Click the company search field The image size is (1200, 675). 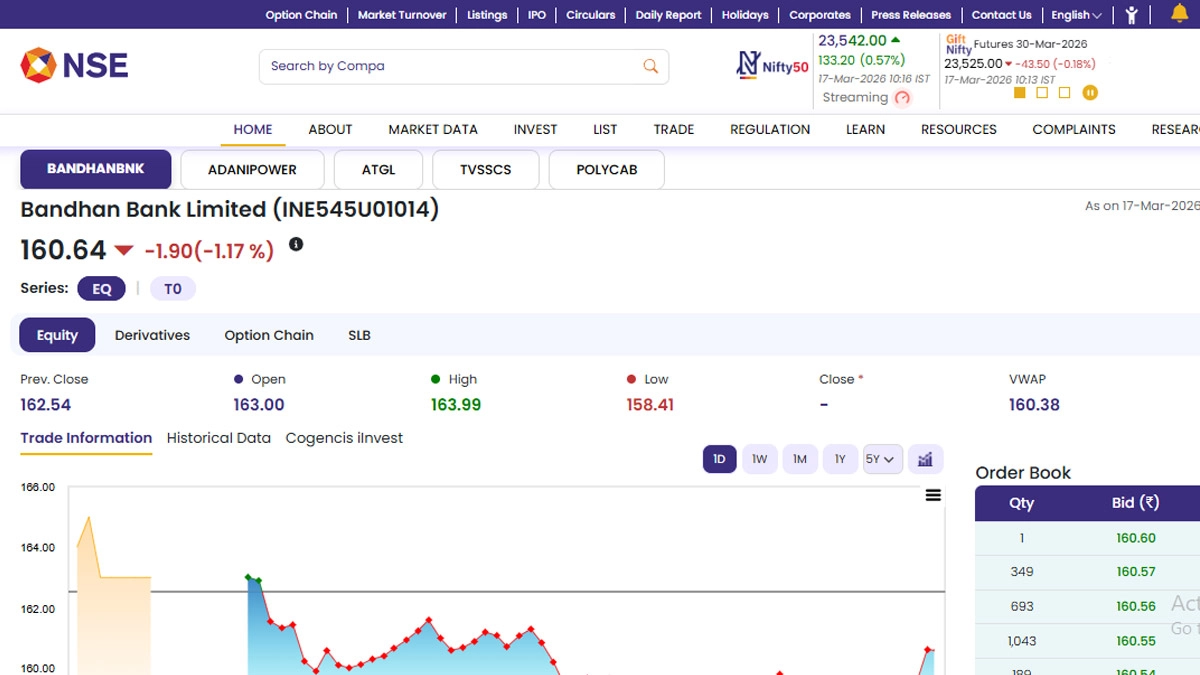click(x=450, y=66)
